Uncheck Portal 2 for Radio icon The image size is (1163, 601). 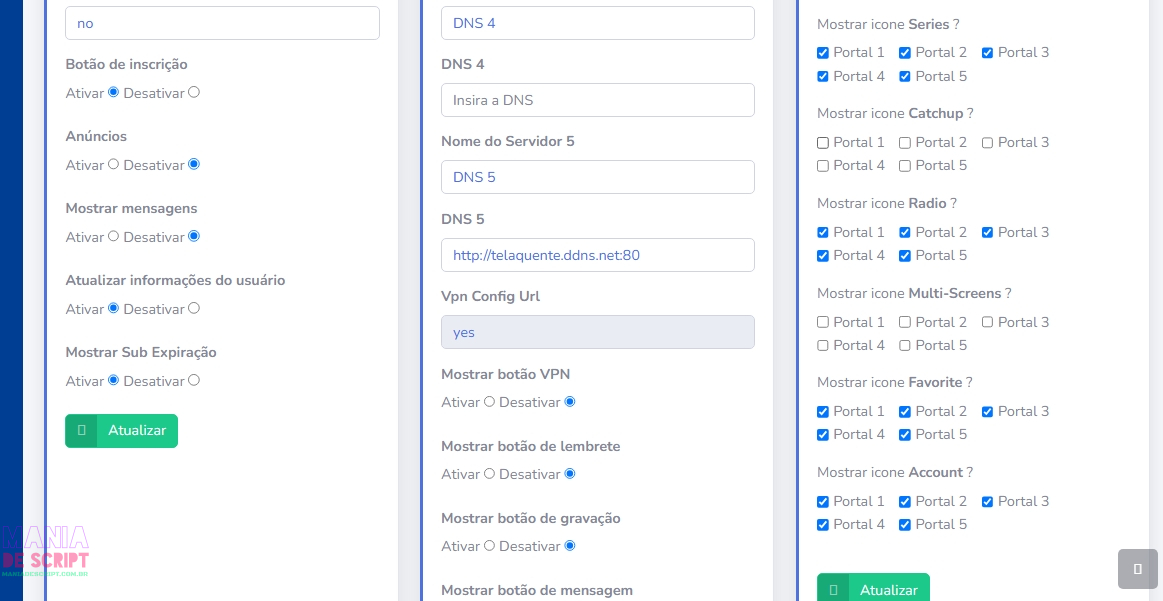pyautogui.click(x=905, y=232)
